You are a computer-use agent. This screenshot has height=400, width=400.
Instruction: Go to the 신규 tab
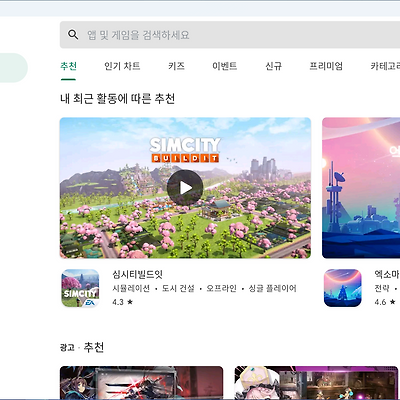(273, 66)
